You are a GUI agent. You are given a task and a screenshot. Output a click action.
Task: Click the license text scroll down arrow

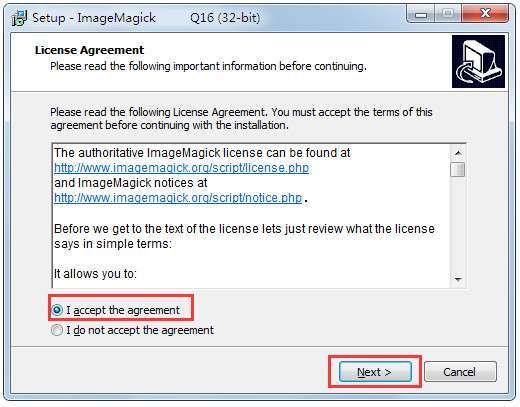pos(458,280)
